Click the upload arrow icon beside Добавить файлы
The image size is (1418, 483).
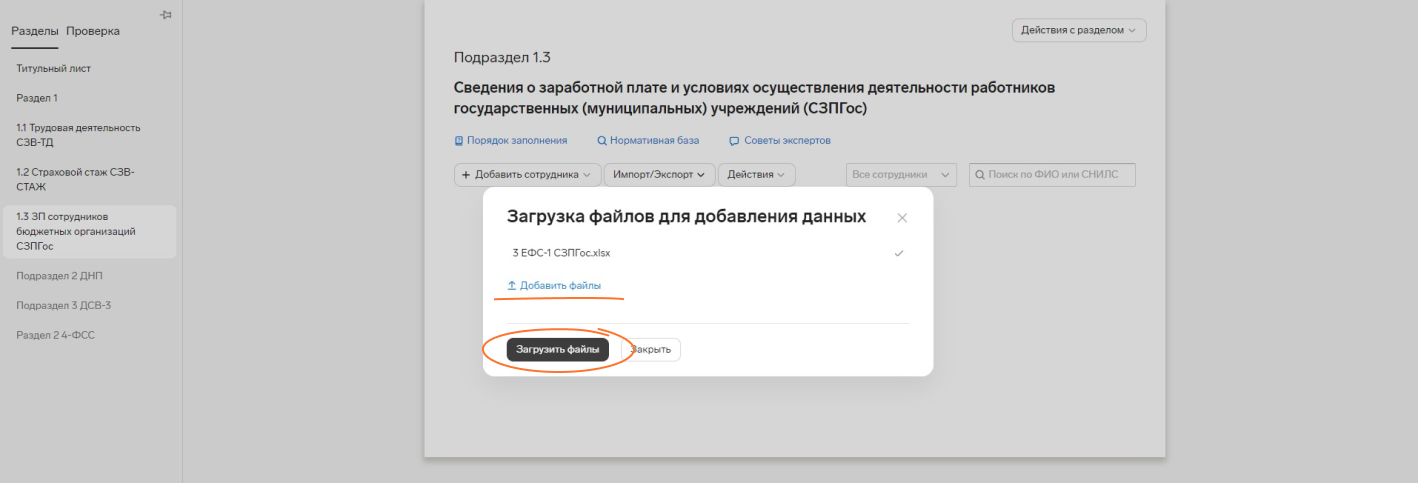pos(512,286)
